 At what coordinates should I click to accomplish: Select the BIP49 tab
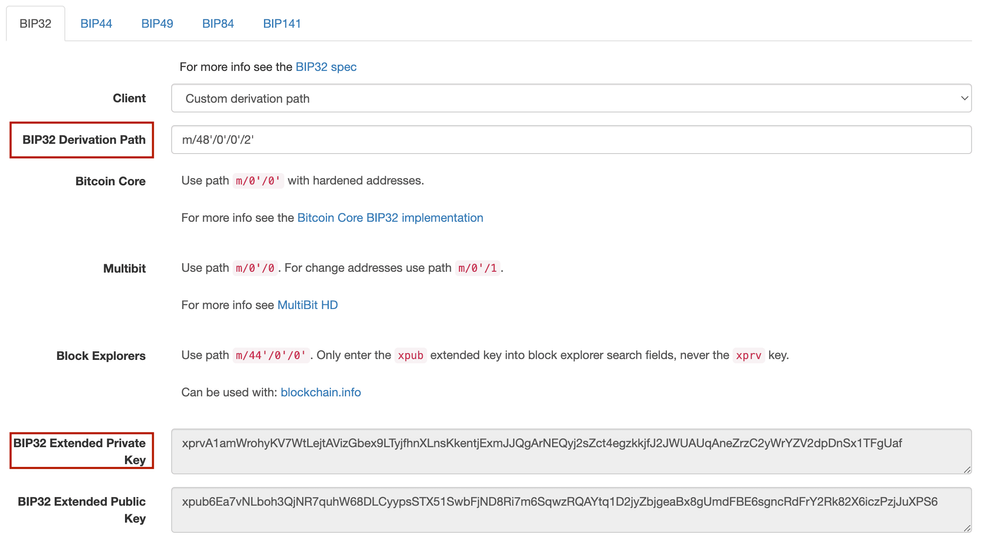157,23
